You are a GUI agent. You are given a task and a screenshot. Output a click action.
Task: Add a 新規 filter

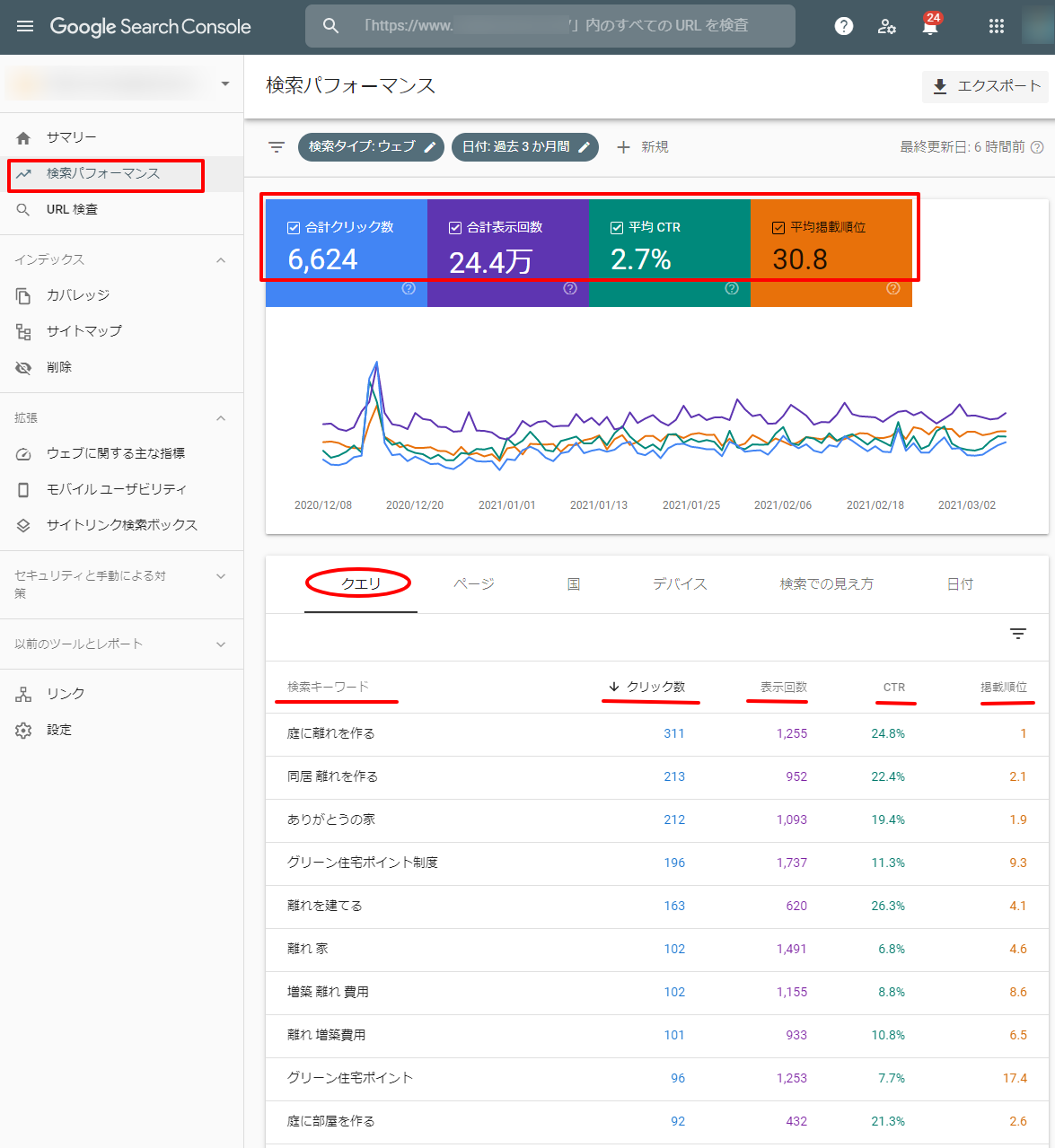642,147
